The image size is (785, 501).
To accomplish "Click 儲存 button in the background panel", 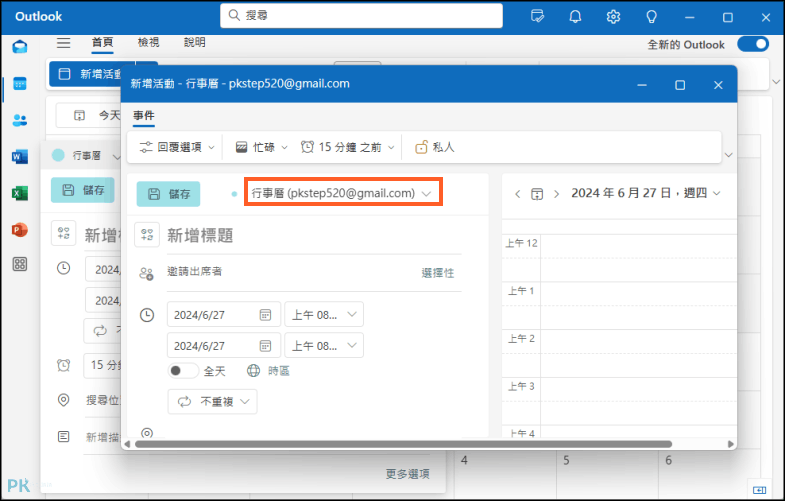I will pos(83,190).
